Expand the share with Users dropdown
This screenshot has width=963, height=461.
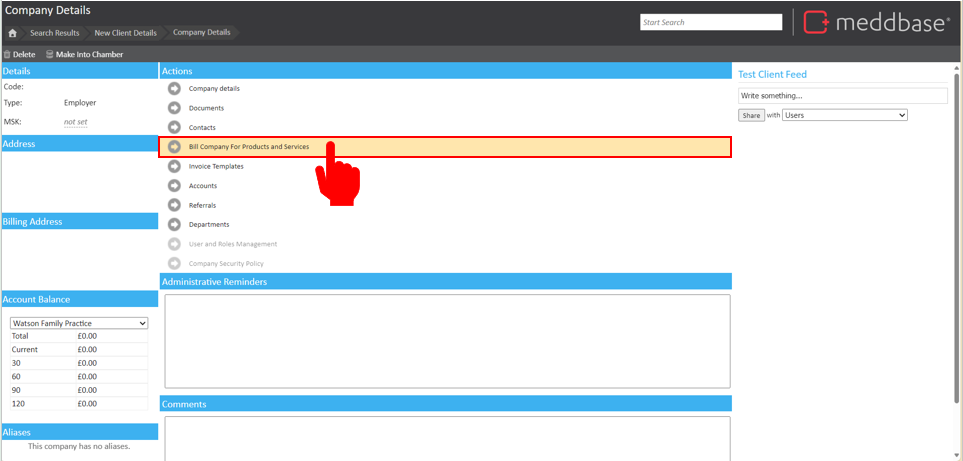[844, 116]
